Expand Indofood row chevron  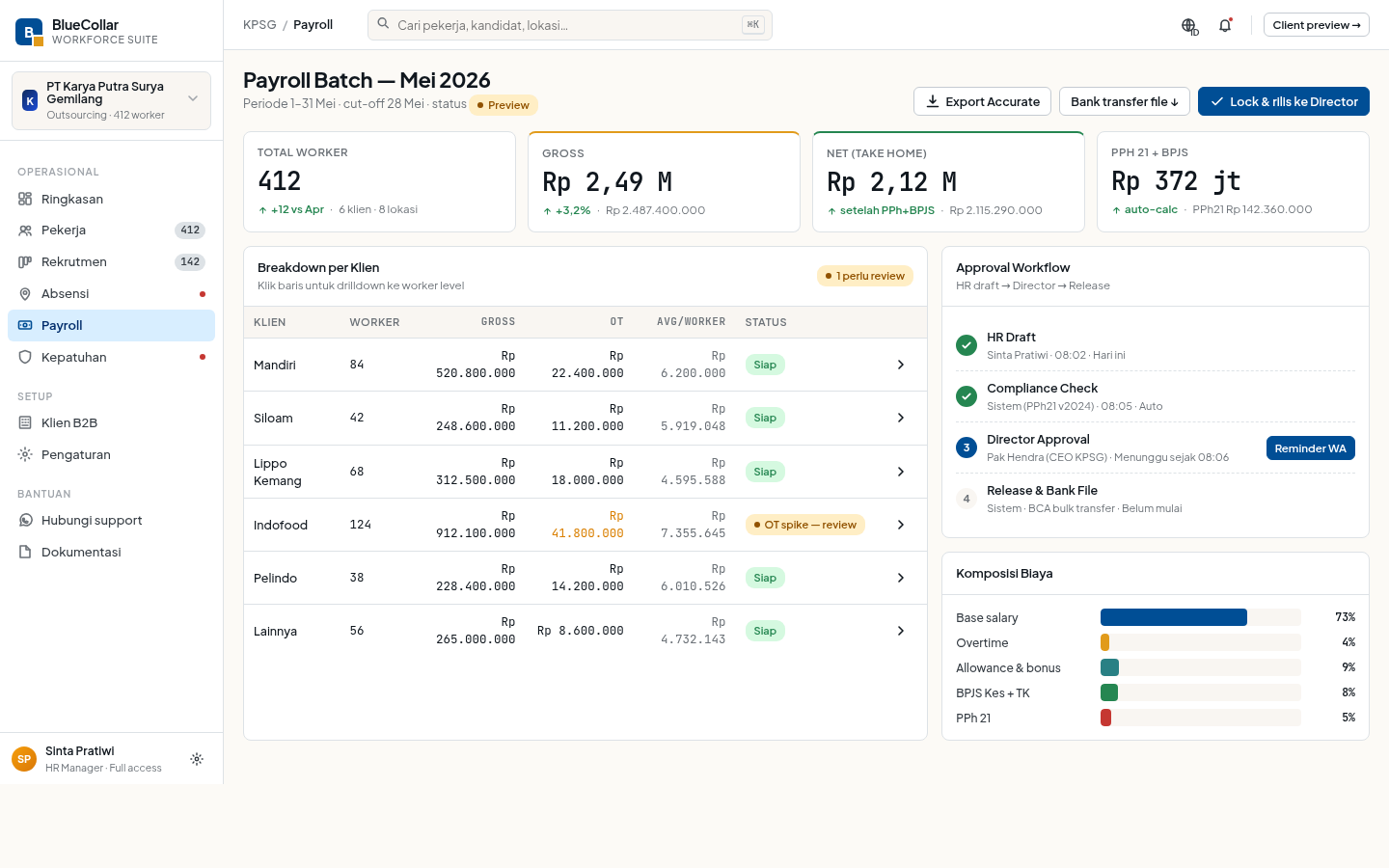[x=901, y=525]
